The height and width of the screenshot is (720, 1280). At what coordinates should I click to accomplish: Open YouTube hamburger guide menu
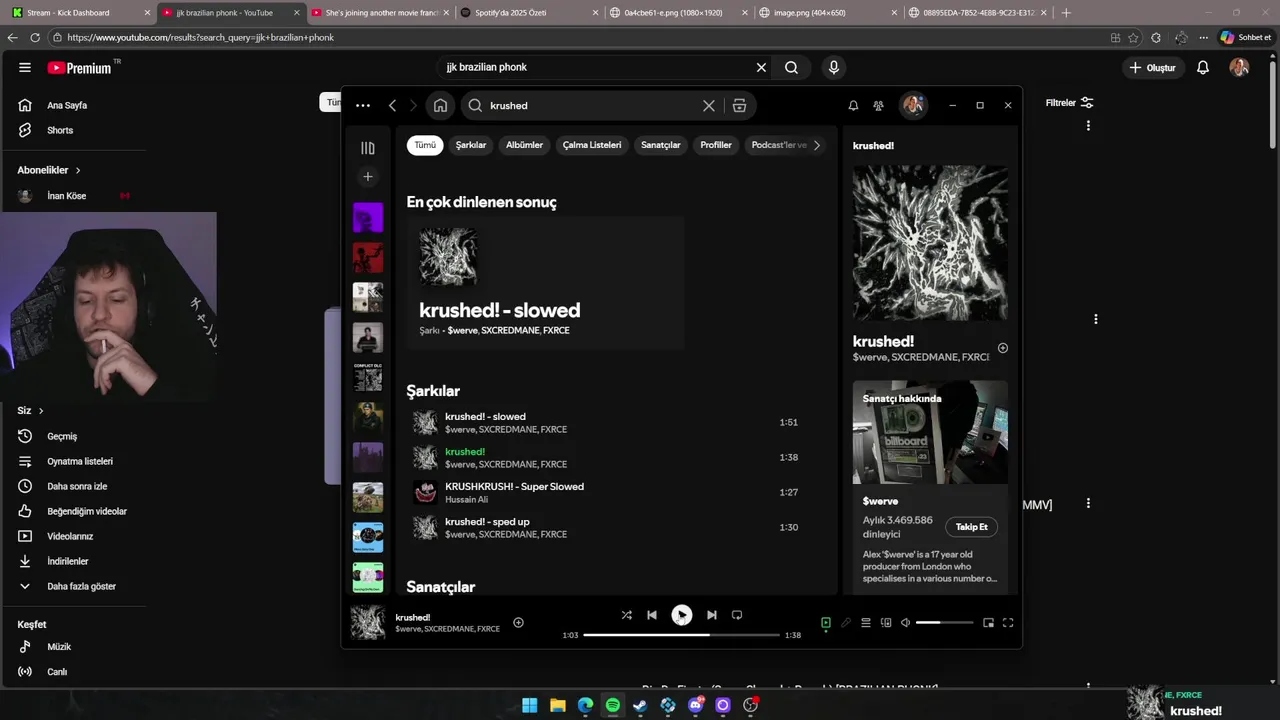(25, 67)
